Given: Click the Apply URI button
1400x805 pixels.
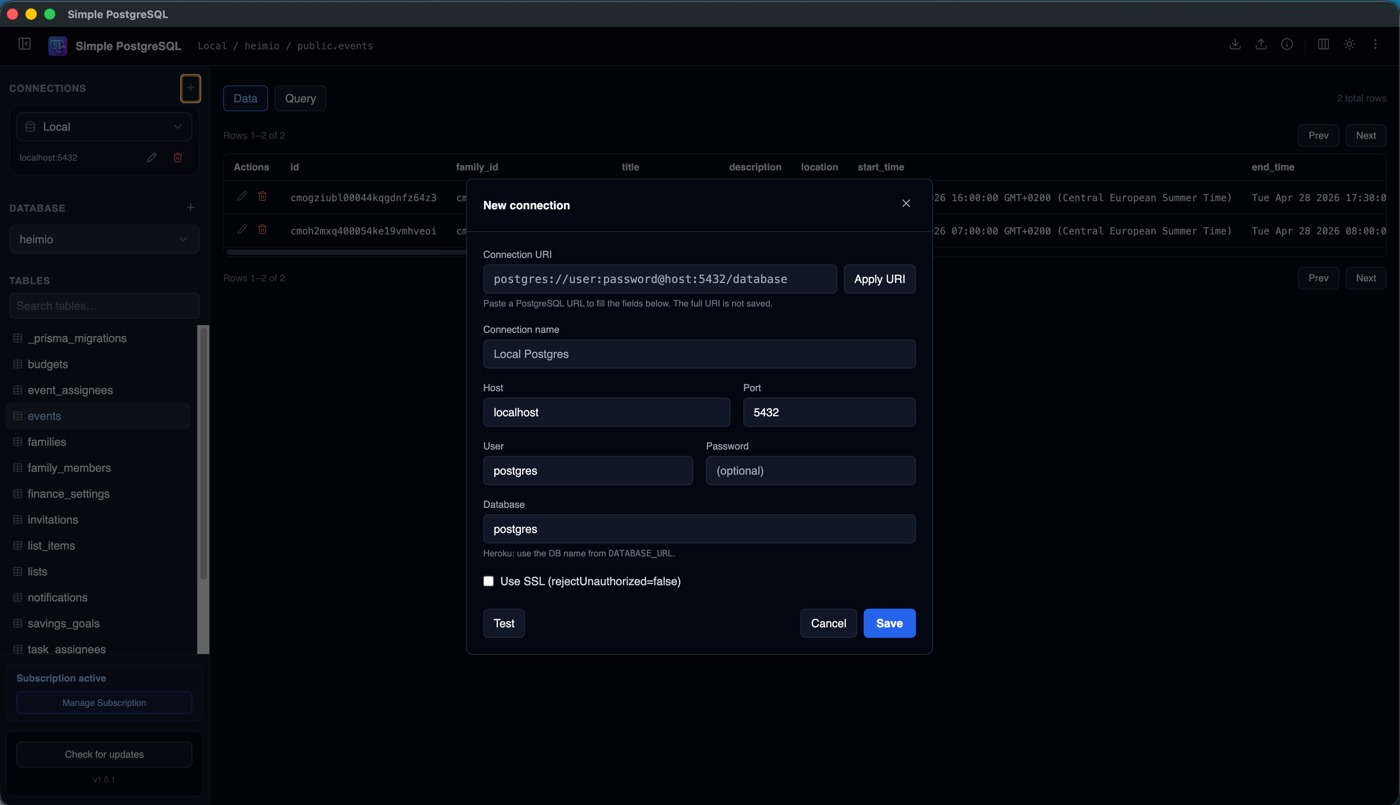Looking at the screenshot, I should 879,279.
